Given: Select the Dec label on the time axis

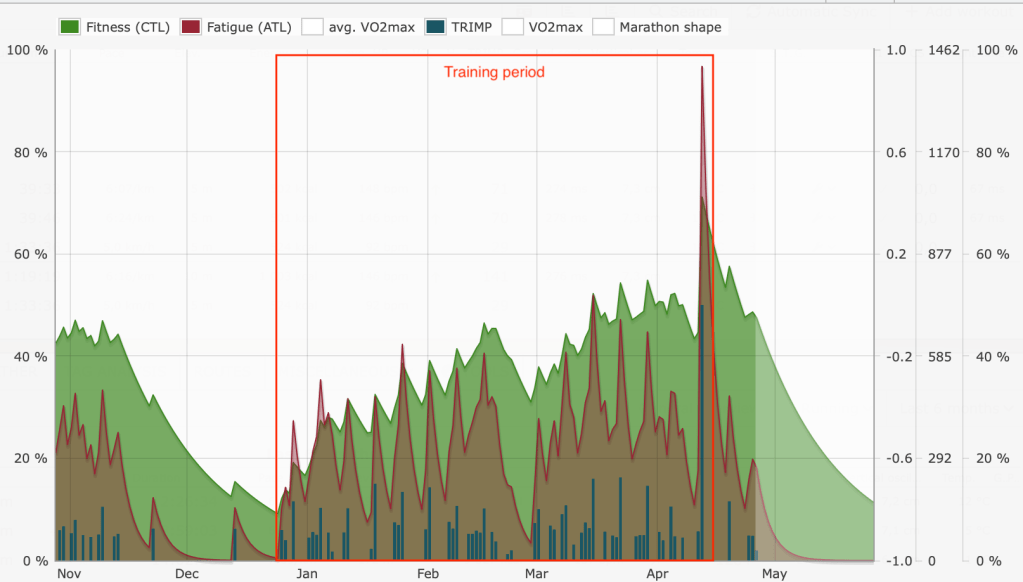Looking at the screenshot, I should (x=187, y=574).
